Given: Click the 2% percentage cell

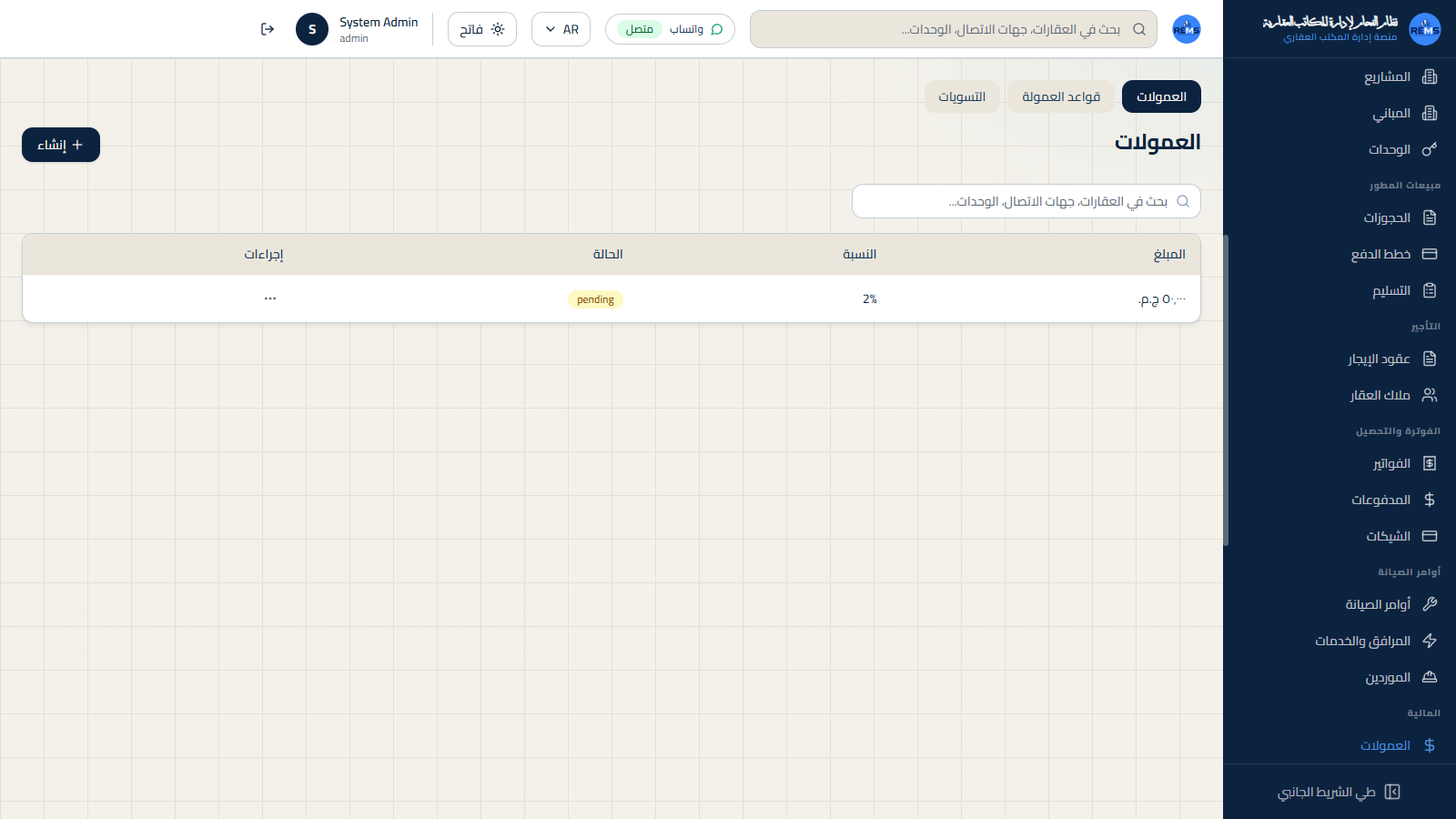Looking at the screenshot, I should coord(870,298).
